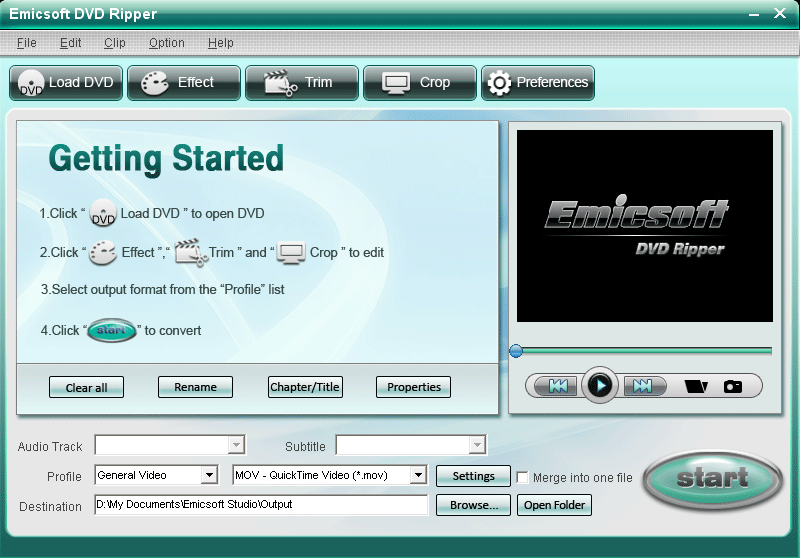Open the snapshot folder icon

pyautogui.click(x=695, y=386)
